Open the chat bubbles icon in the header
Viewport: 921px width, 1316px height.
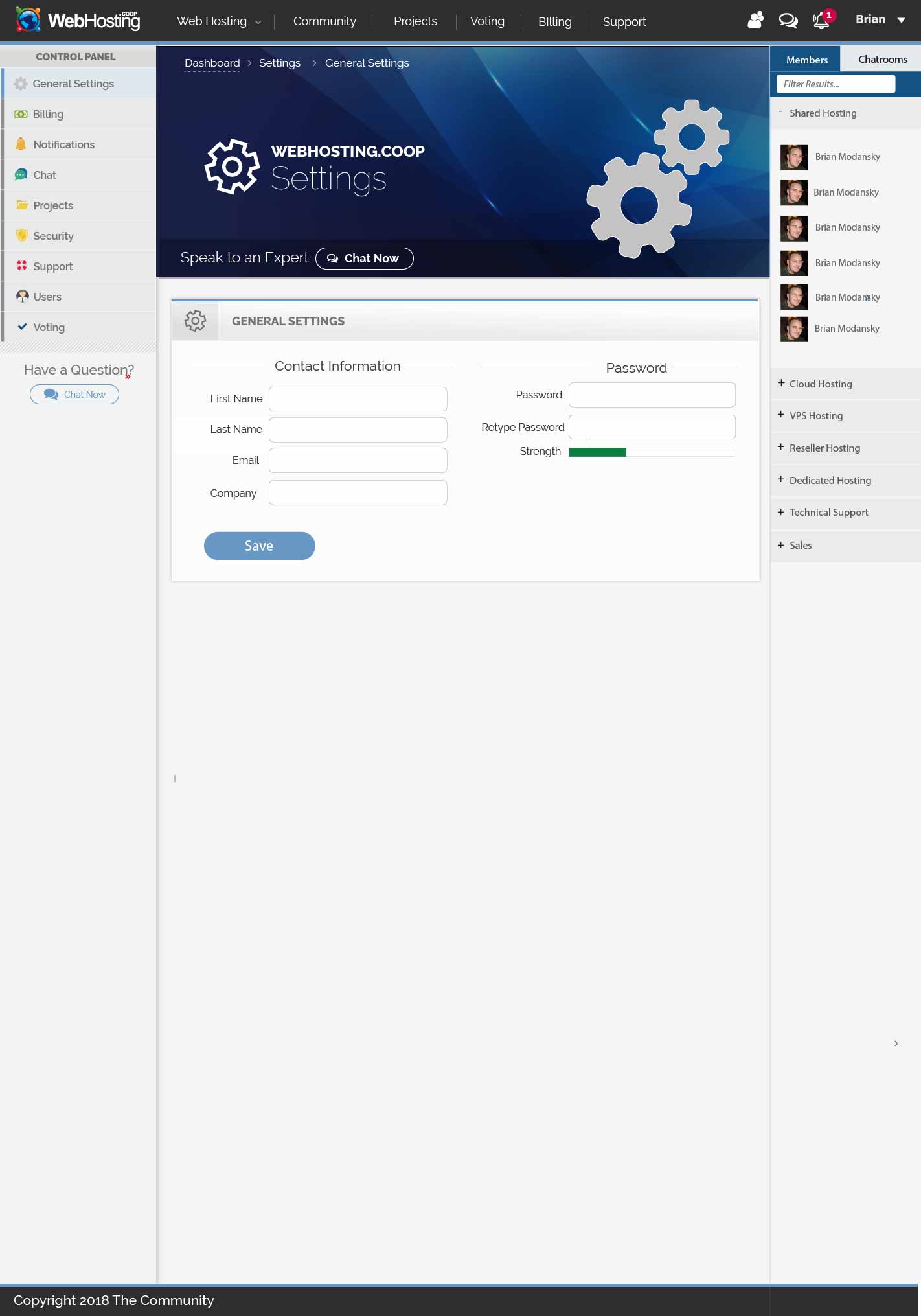(788, 21)
